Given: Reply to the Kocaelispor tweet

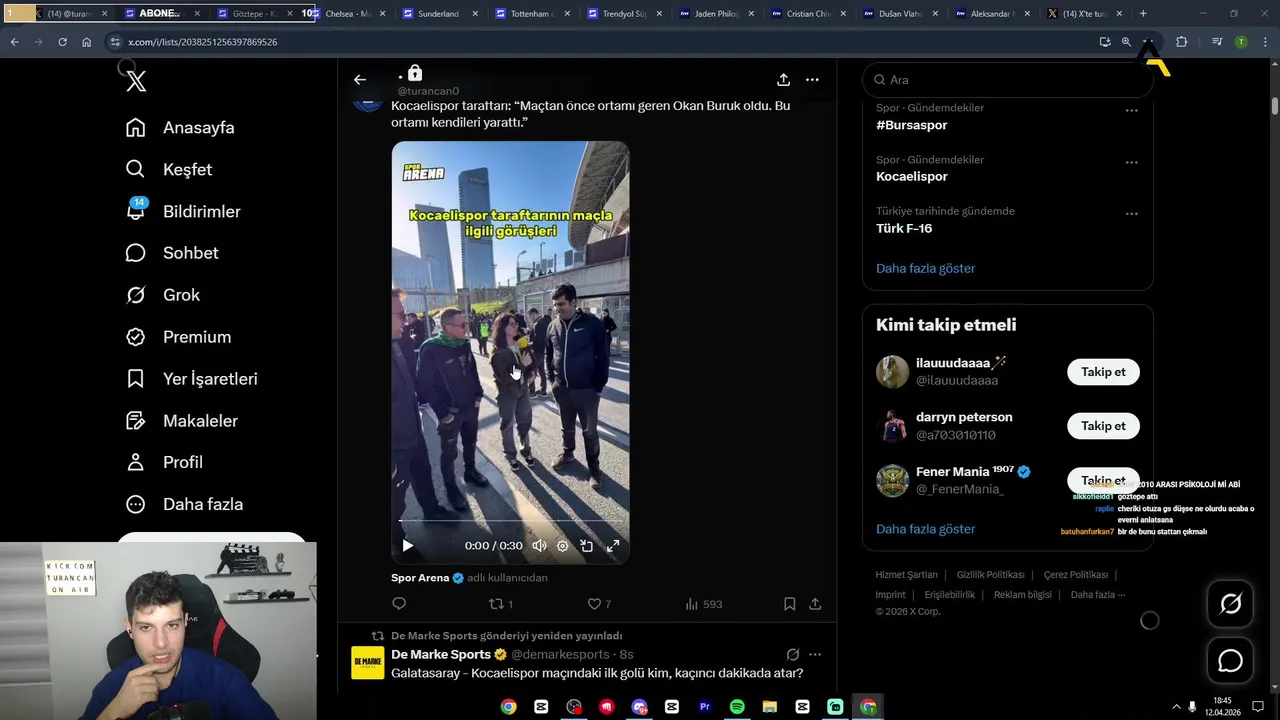Looking at the screenshot, I should 399,604.
